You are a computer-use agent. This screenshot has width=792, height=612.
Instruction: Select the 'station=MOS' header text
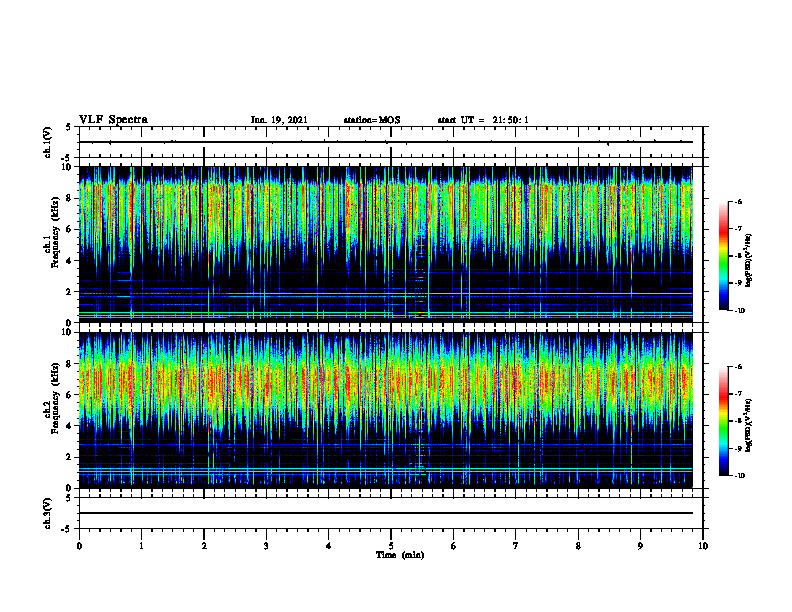pos(372,120)
